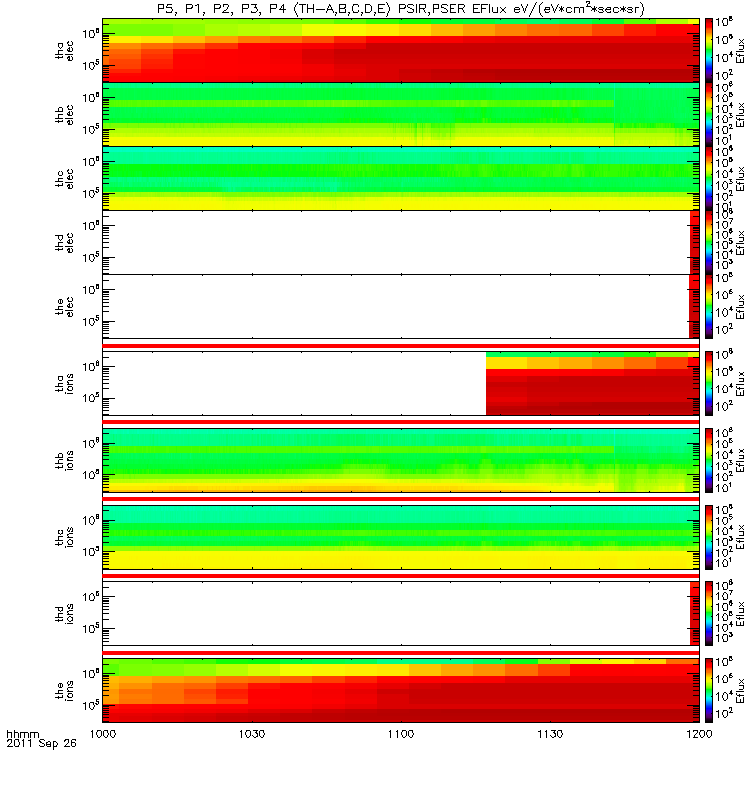Select the 'thc elec' panel label

(x=64, y=179)
